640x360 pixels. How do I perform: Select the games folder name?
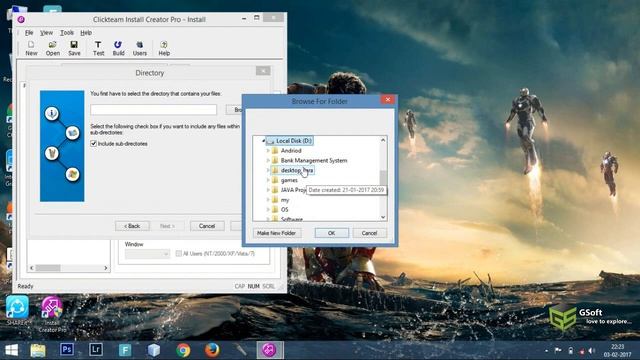[x=289, y=180]
